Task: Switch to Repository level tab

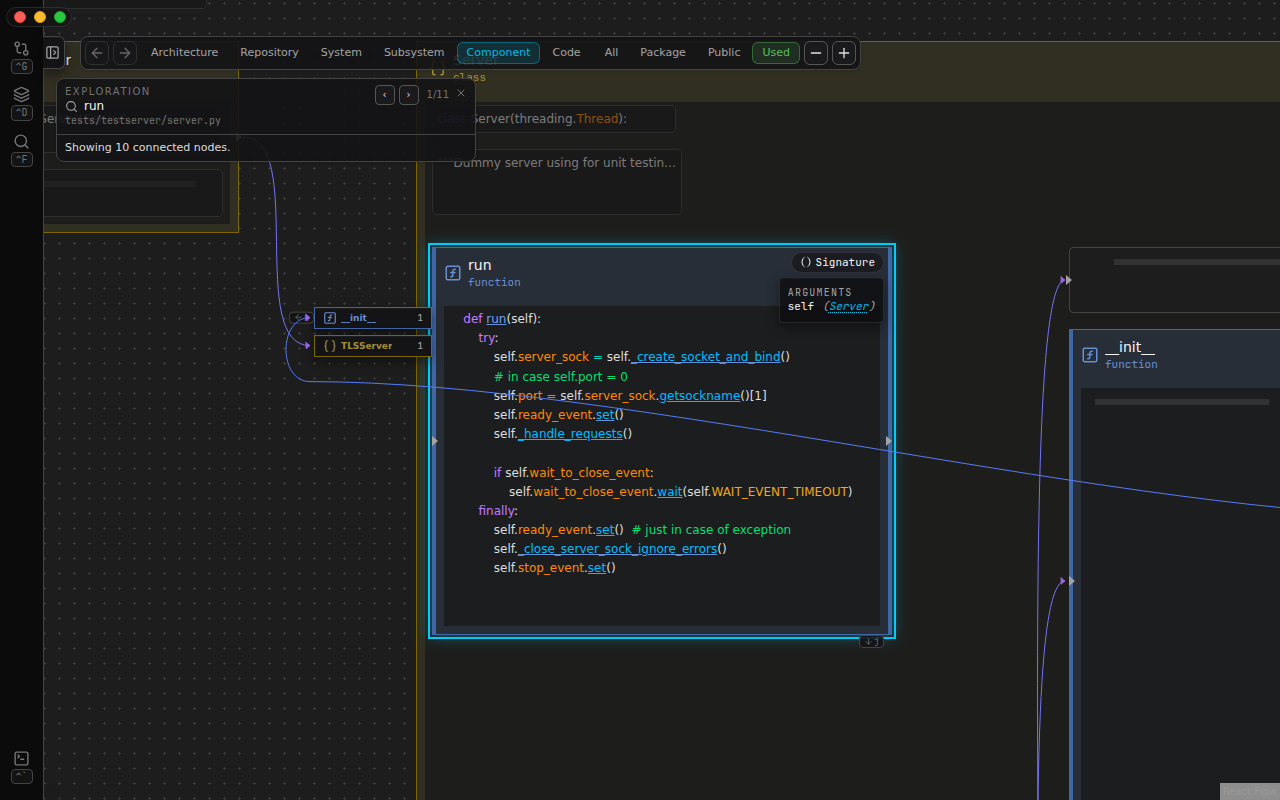Action: tap(269, 53)
